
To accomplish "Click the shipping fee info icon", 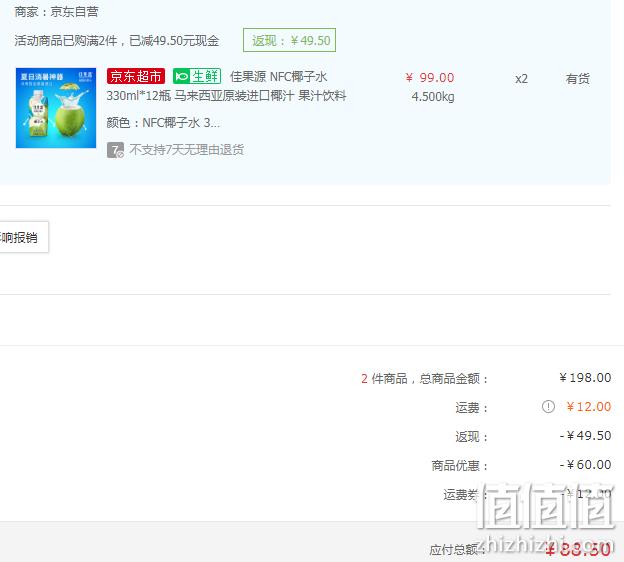I will pyautogui.click(x=548, y=406).
